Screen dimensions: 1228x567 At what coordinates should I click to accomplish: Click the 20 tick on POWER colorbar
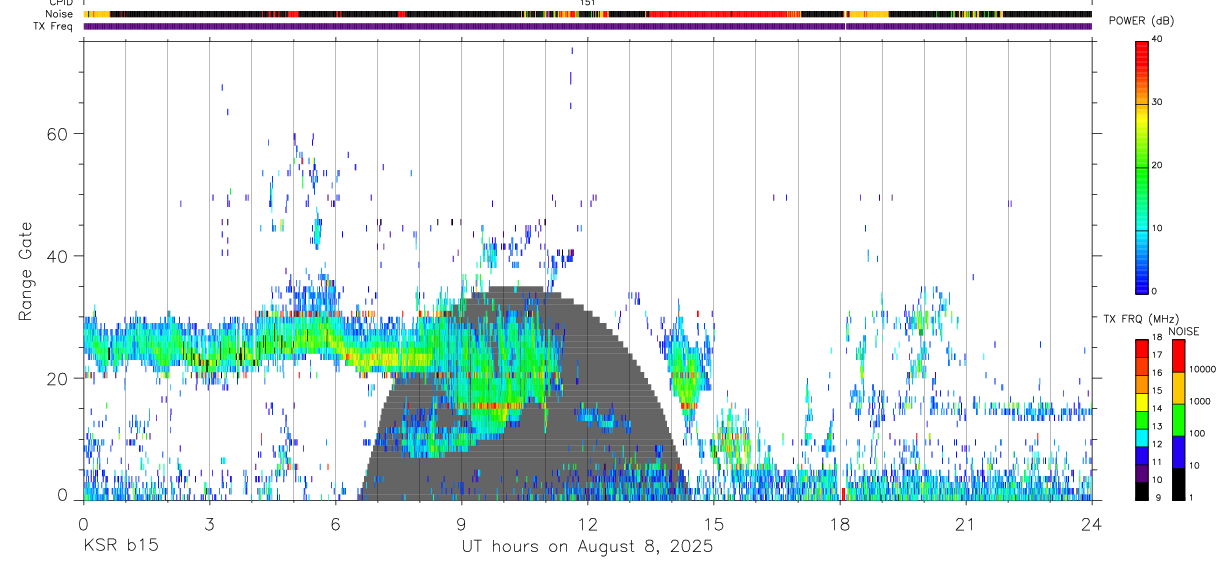click(x=1155, y=165)
